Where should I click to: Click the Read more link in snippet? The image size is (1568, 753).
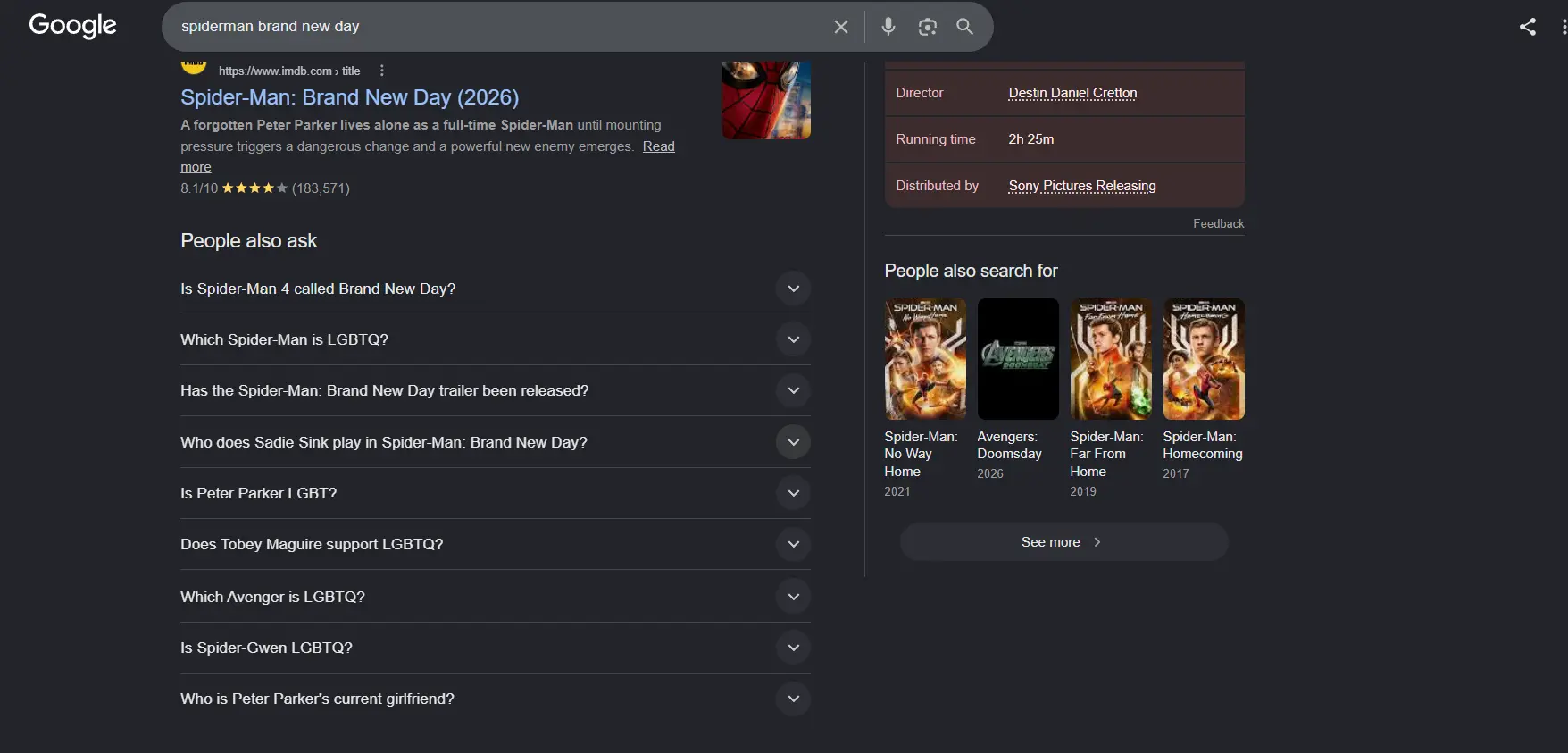click(x=659, y=146)
